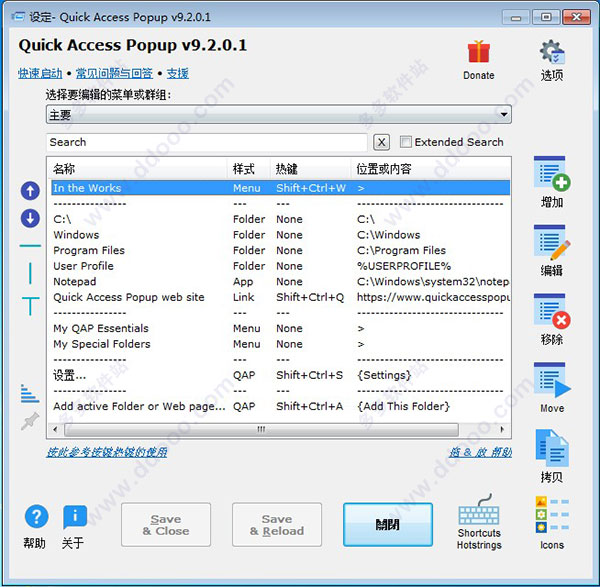Click the Shift+Ctrl+Q hotkey cell
Image resolution: width=600 pixels, height=587 pixels.
(x=310, y=297)
